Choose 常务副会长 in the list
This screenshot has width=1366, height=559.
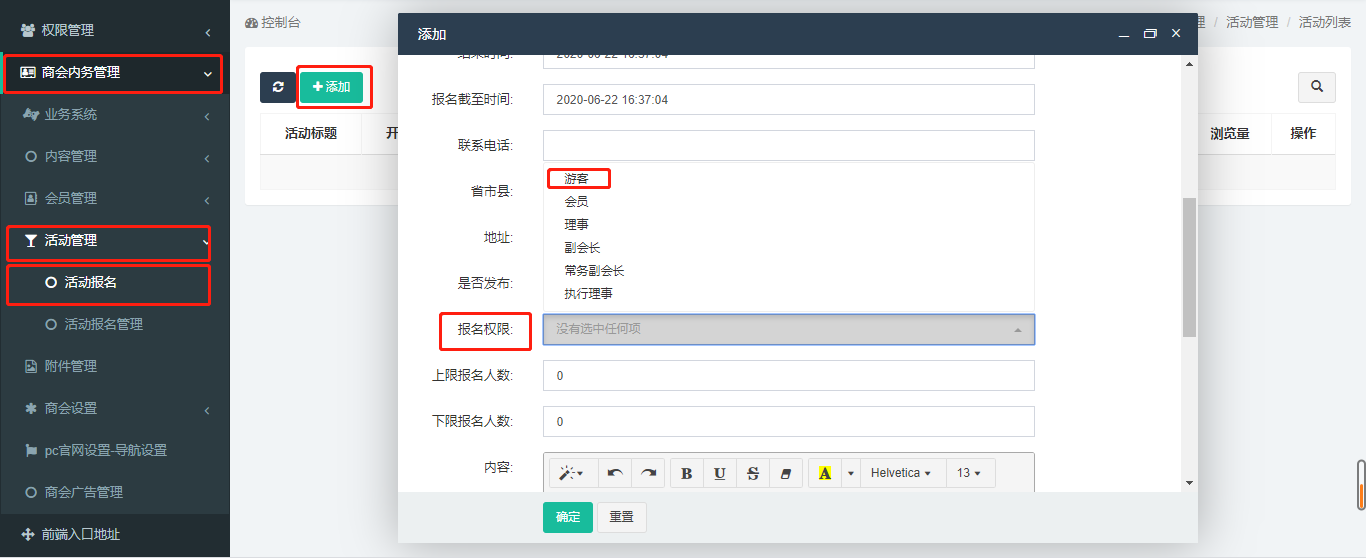[x=594, y=271]
